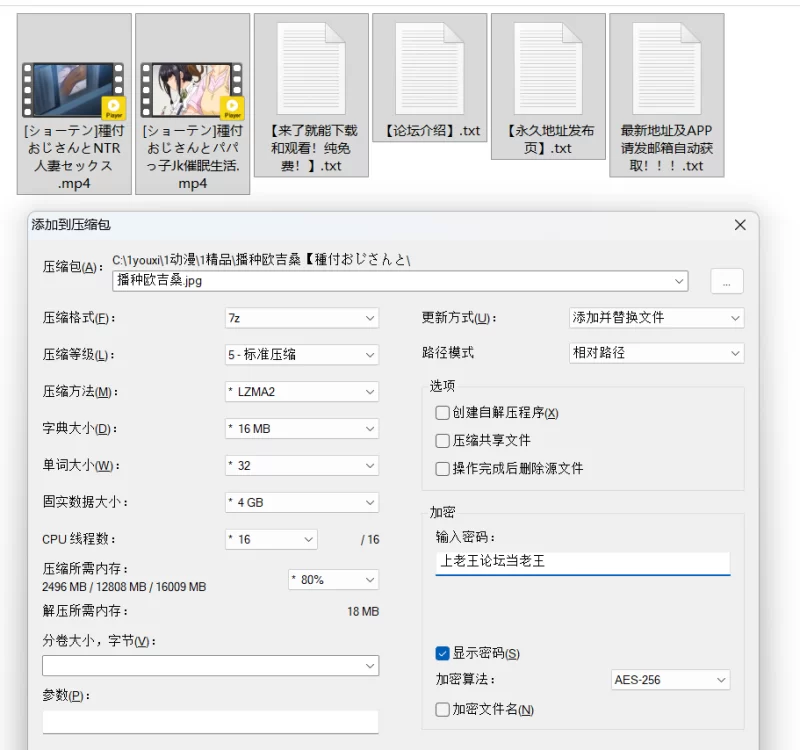Open the 压缩格式 7z dropdown
Image resolution: width=800 pixels, height=750 pixels.
tap(302, 318)
